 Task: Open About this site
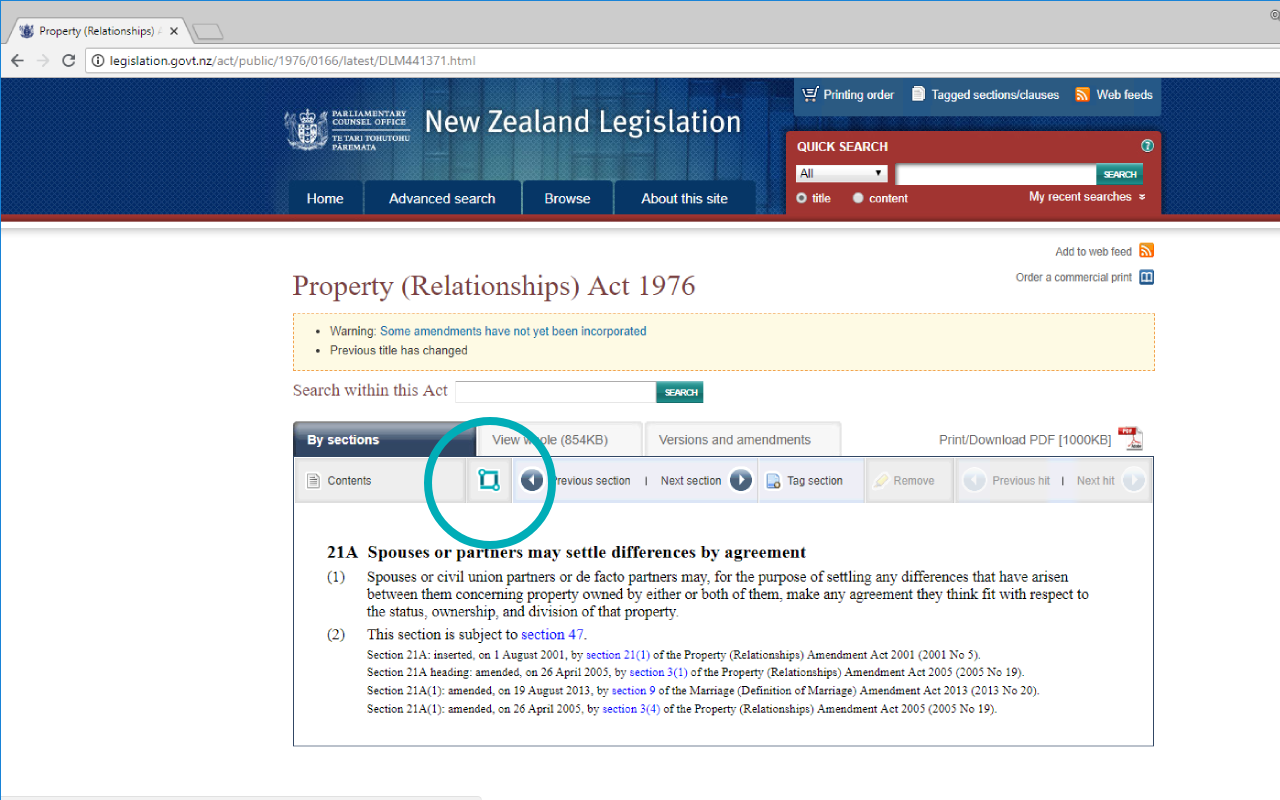coord(684,198)
